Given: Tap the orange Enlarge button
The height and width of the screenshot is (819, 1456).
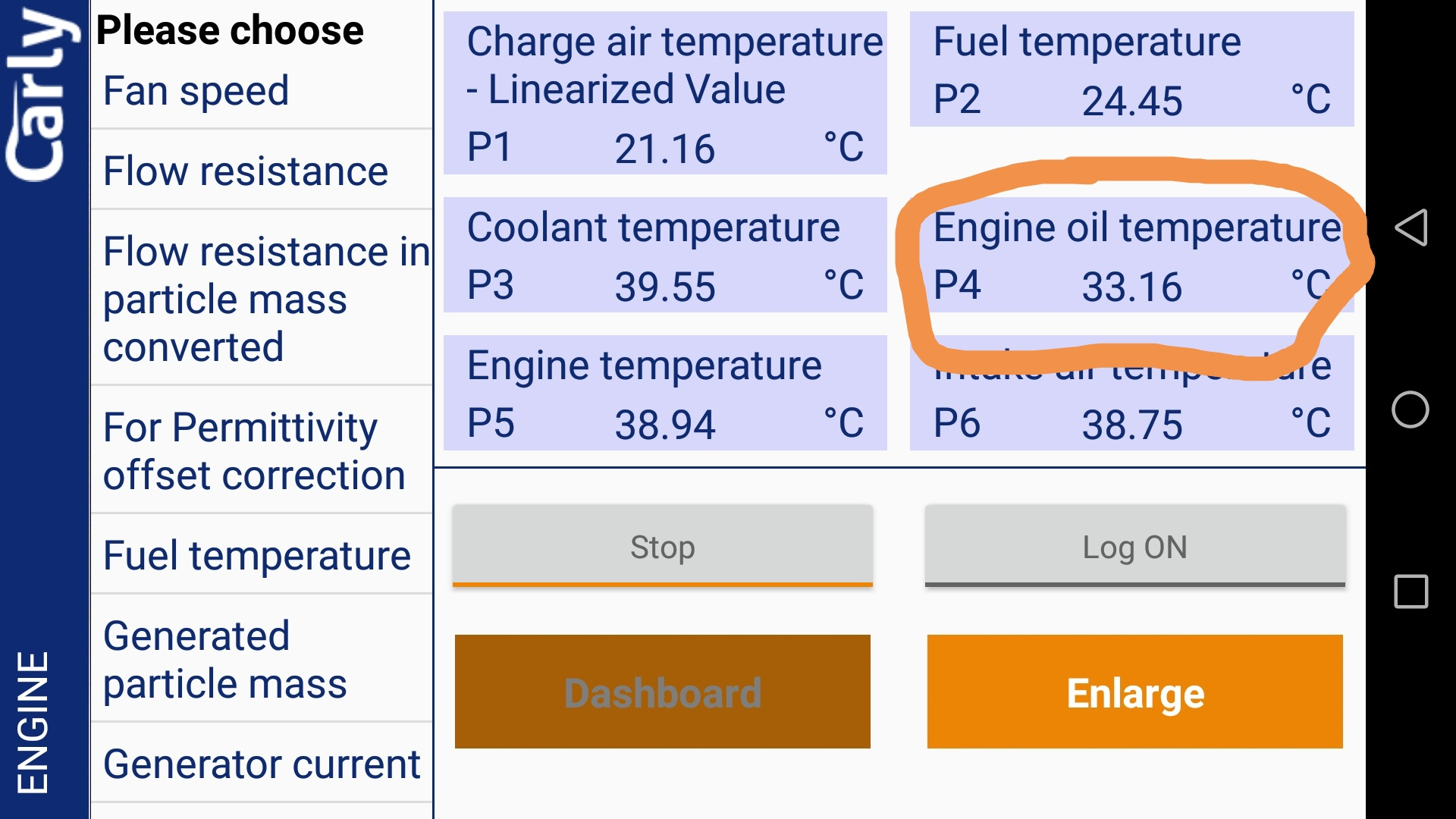Looking at the screenshot, I should tap(1134, 692).
